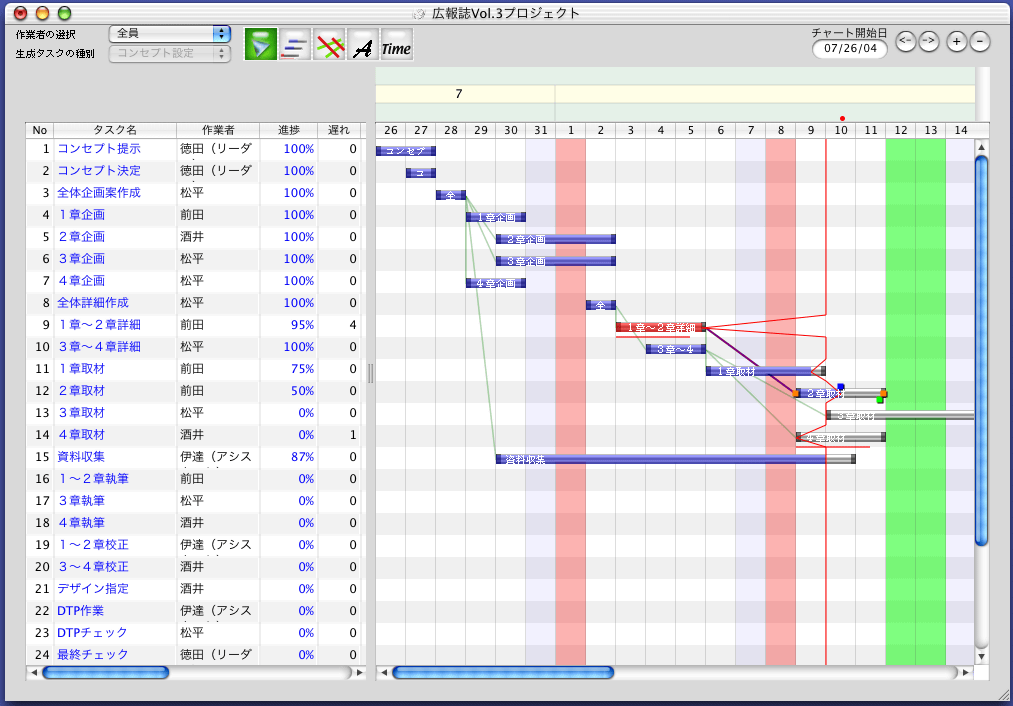
Task: Select task DTPチェック
Action: [x=92, y=632]
